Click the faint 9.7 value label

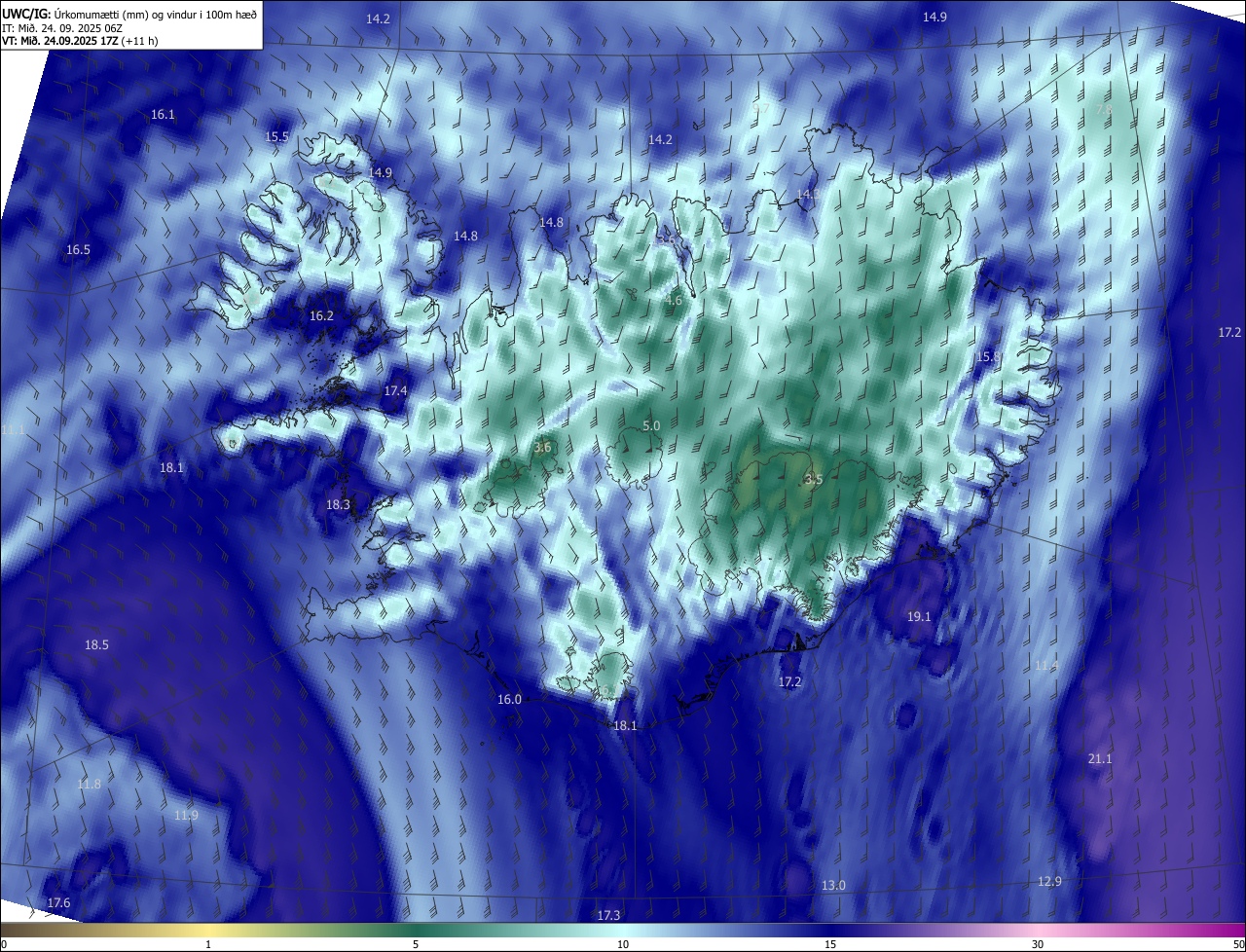tap(761, 109)
